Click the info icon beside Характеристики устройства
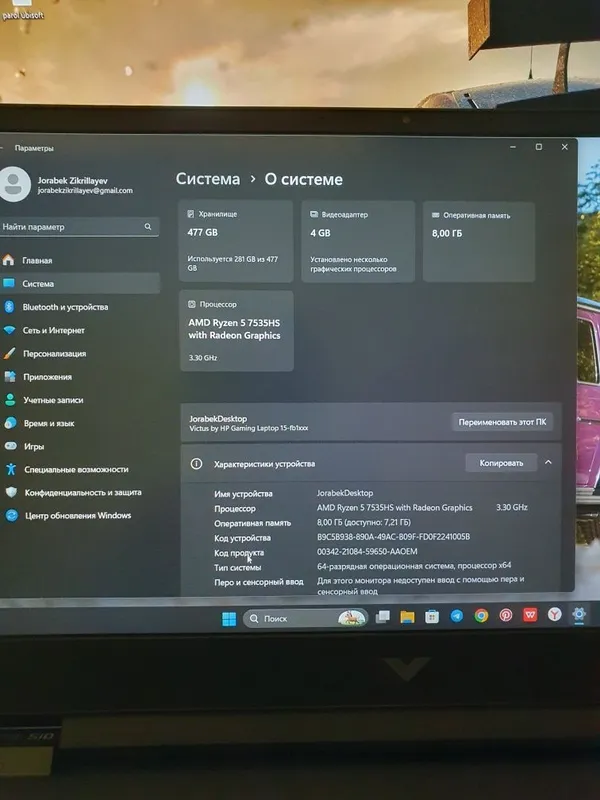This screenshot has height=800, width=600. tap(196, 463)
